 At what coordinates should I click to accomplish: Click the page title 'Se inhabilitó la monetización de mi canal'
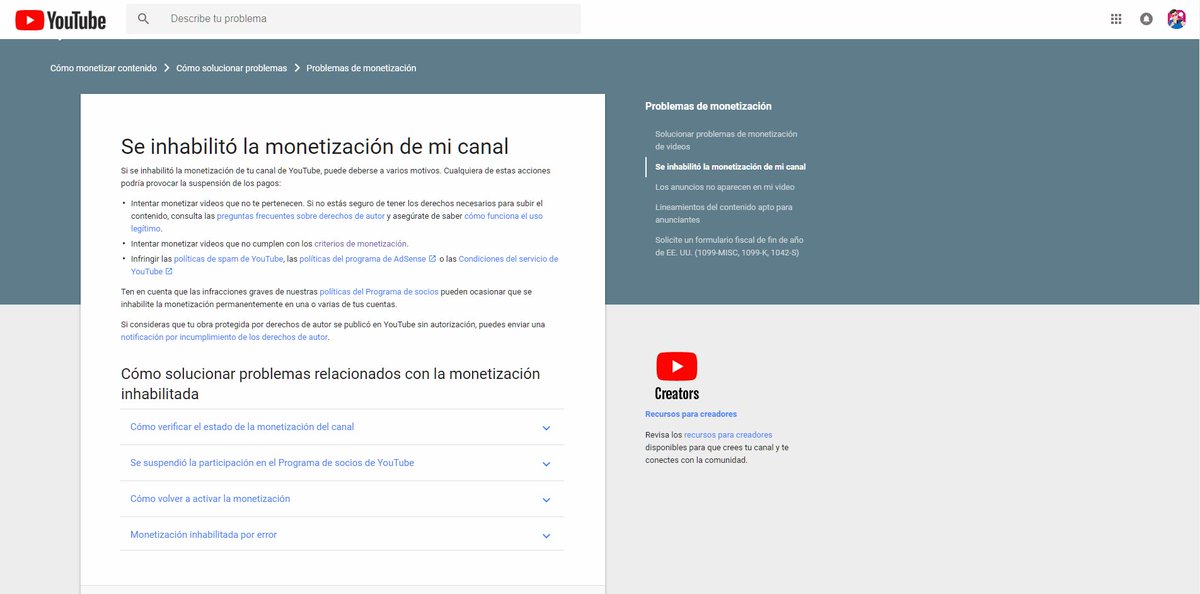(x=315, y=146)
